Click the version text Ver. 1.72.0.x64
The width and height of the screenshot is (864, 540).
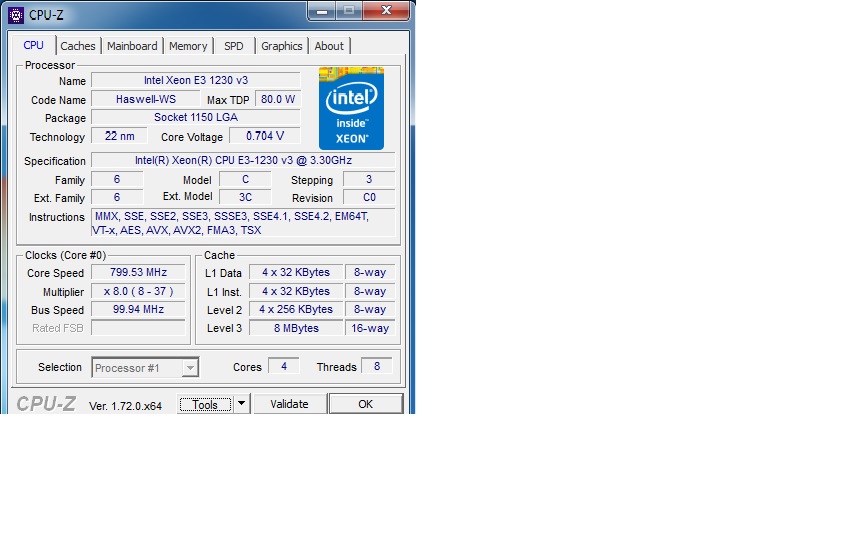tap(125, 406)
